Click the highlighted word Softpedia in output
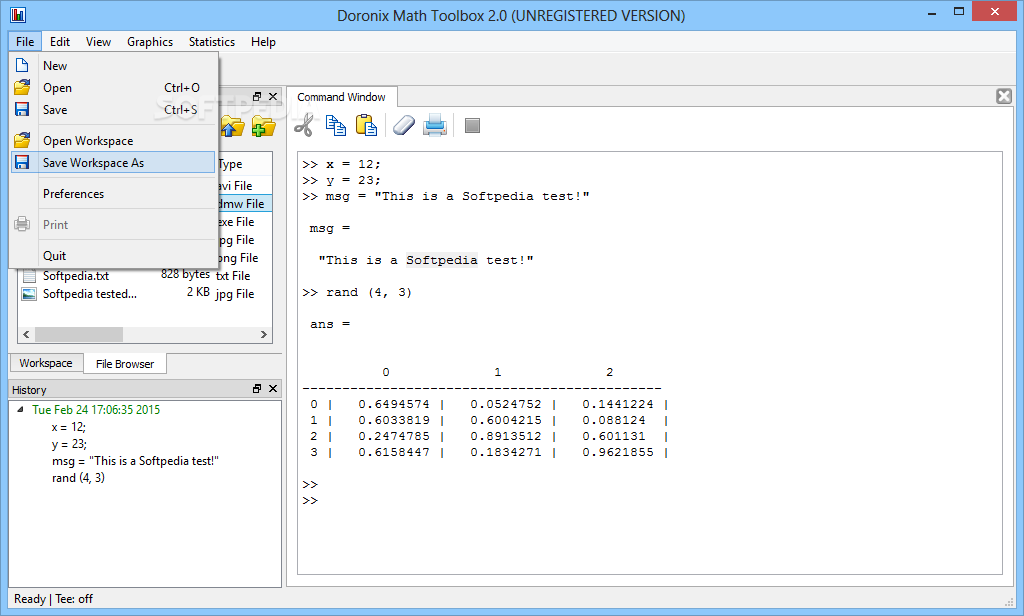 coord(441,260)
